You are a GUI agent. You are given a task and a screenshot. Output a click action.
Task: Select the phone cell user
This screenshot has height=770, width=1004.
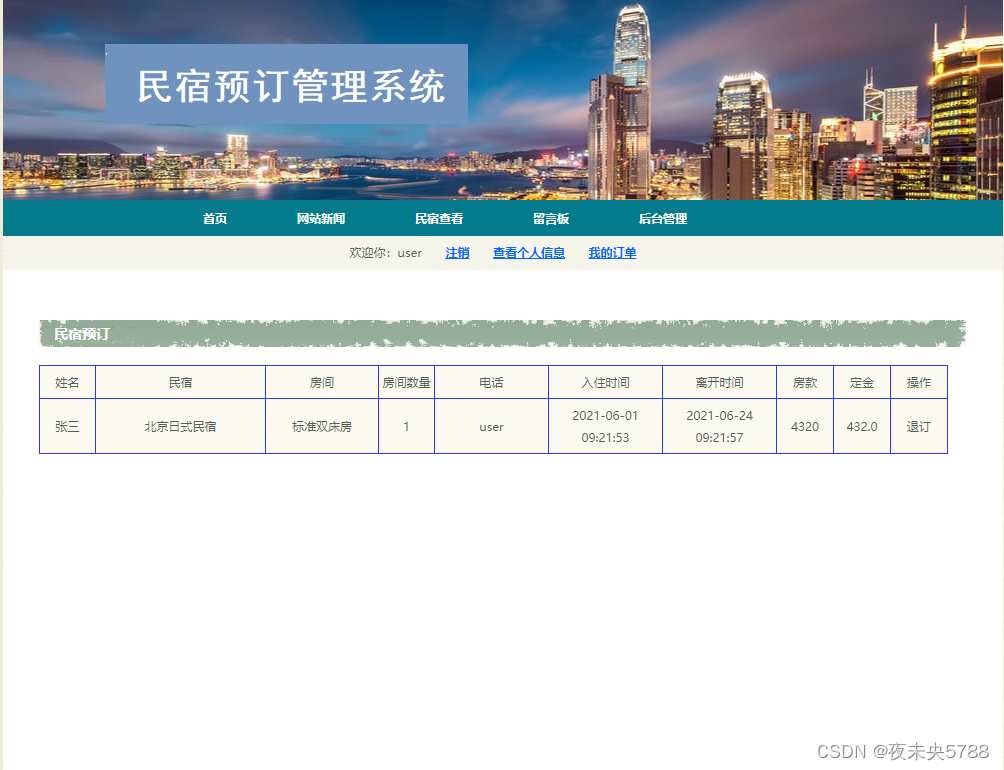491,426
